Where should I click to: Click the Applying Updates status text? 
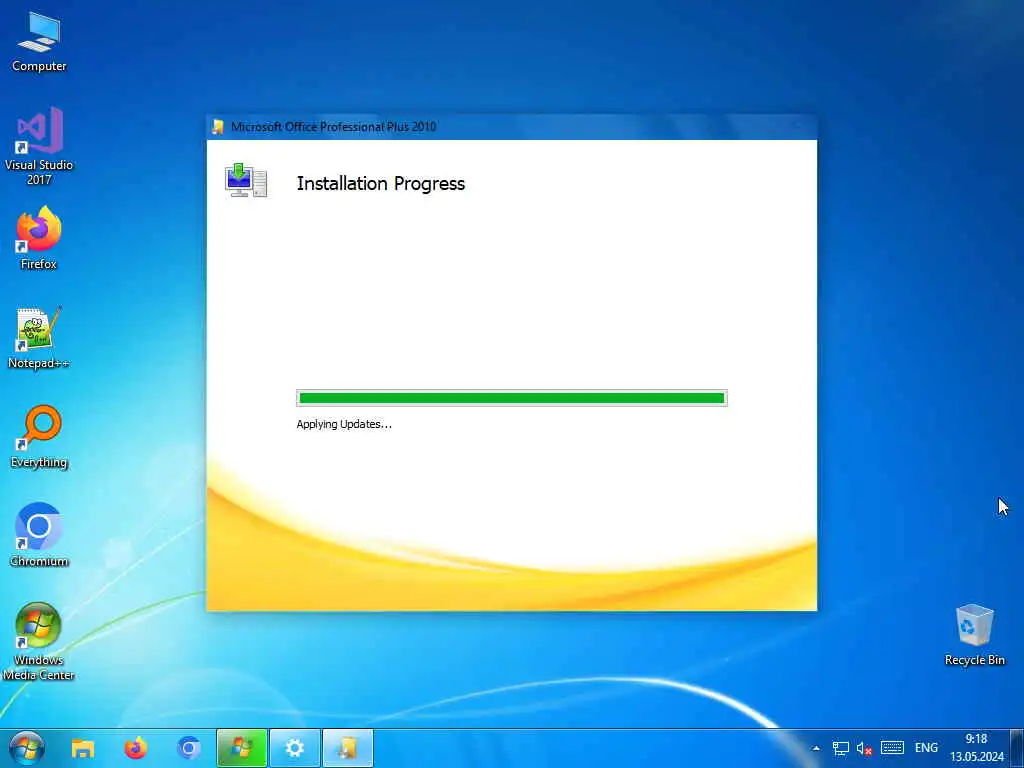pos(344,424)
